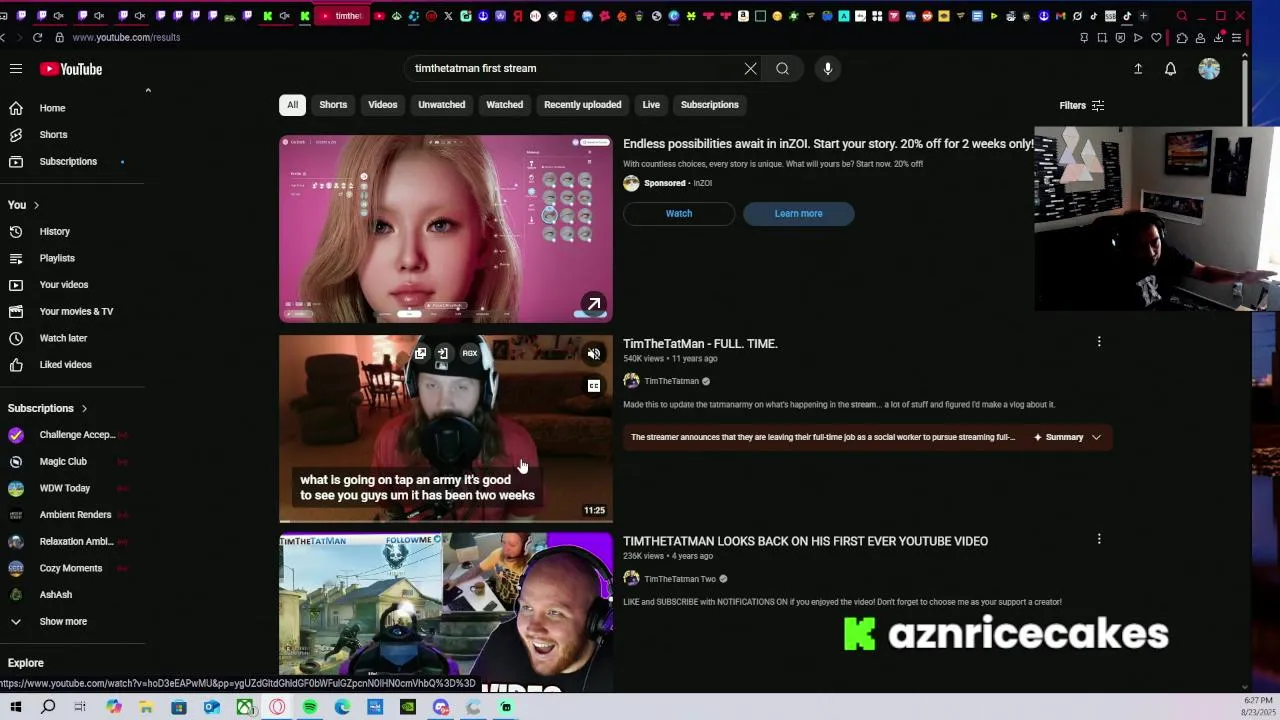Expand the You section chevron

[36, 205]
